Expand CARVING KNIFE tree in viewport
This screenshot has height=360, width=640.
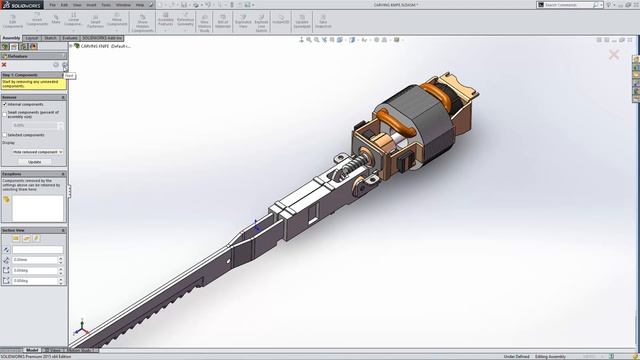tap(71, 46)
